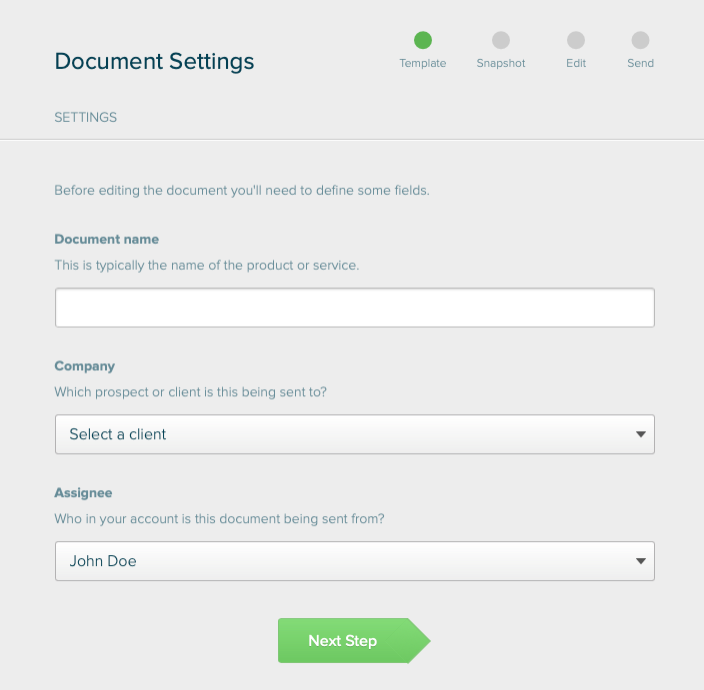Click the grey Snapshot step circle
Viewport: 704px width, 690px height.
coord(501,40)
